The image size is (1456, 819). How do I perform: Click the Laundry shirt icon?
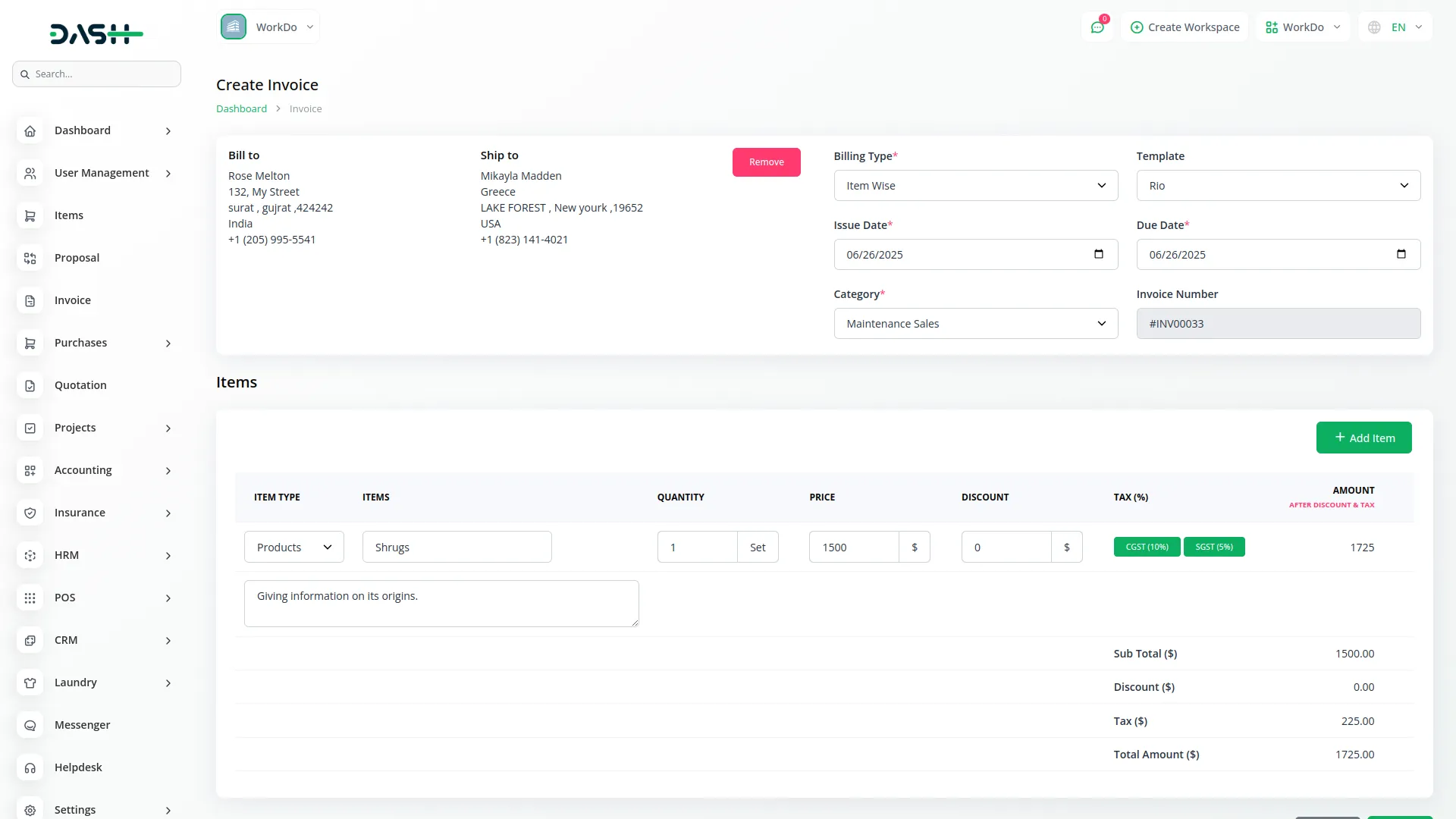[30, 683]
